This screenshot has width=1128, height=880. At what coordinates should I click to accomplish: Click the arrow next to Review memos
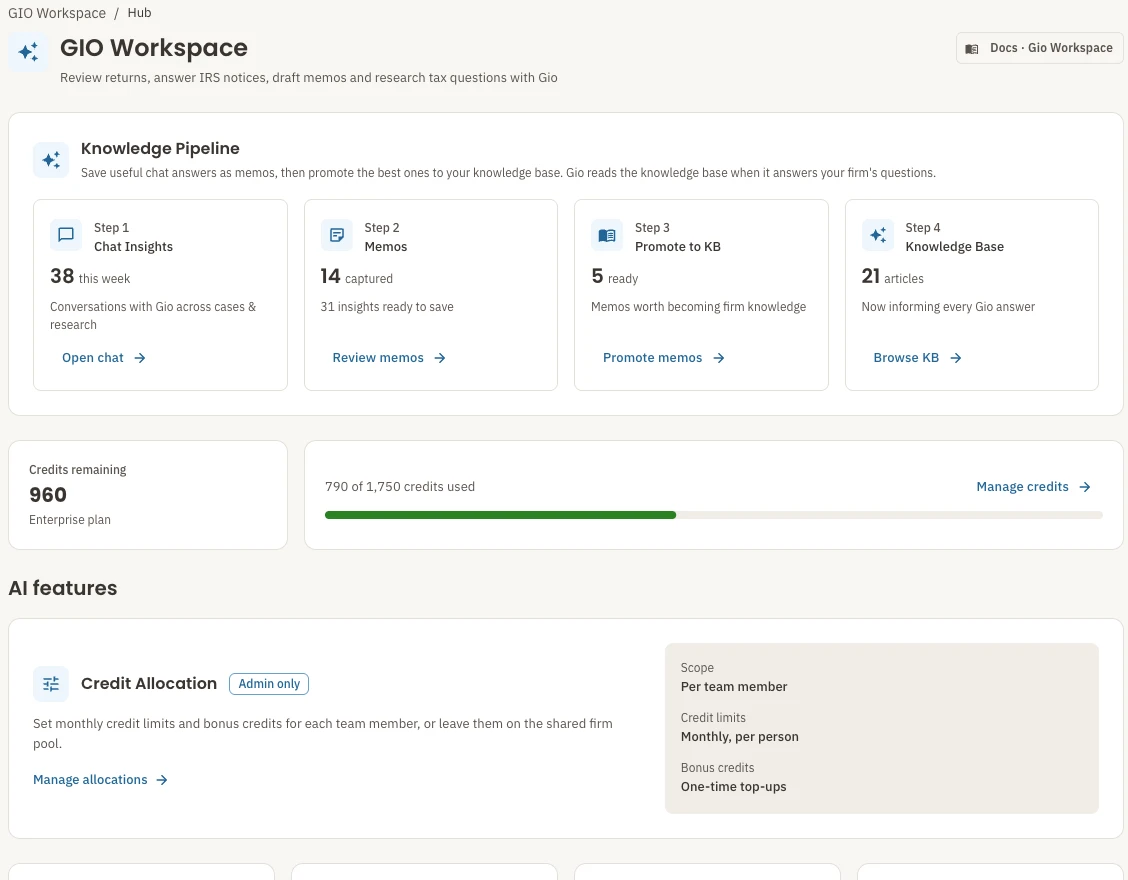click(x=440, y=358)
